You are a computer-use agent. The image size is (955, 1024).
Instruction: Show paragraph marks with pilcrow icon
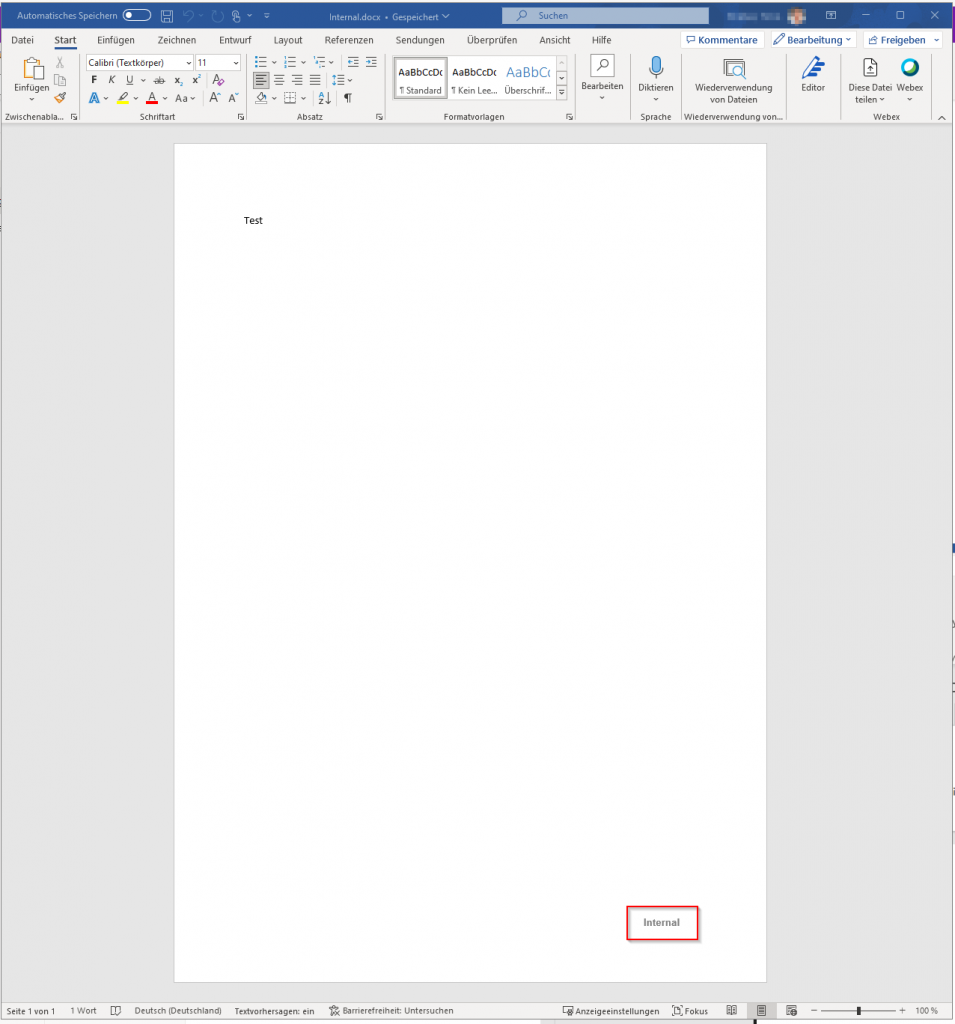click(x=347, y=98)
